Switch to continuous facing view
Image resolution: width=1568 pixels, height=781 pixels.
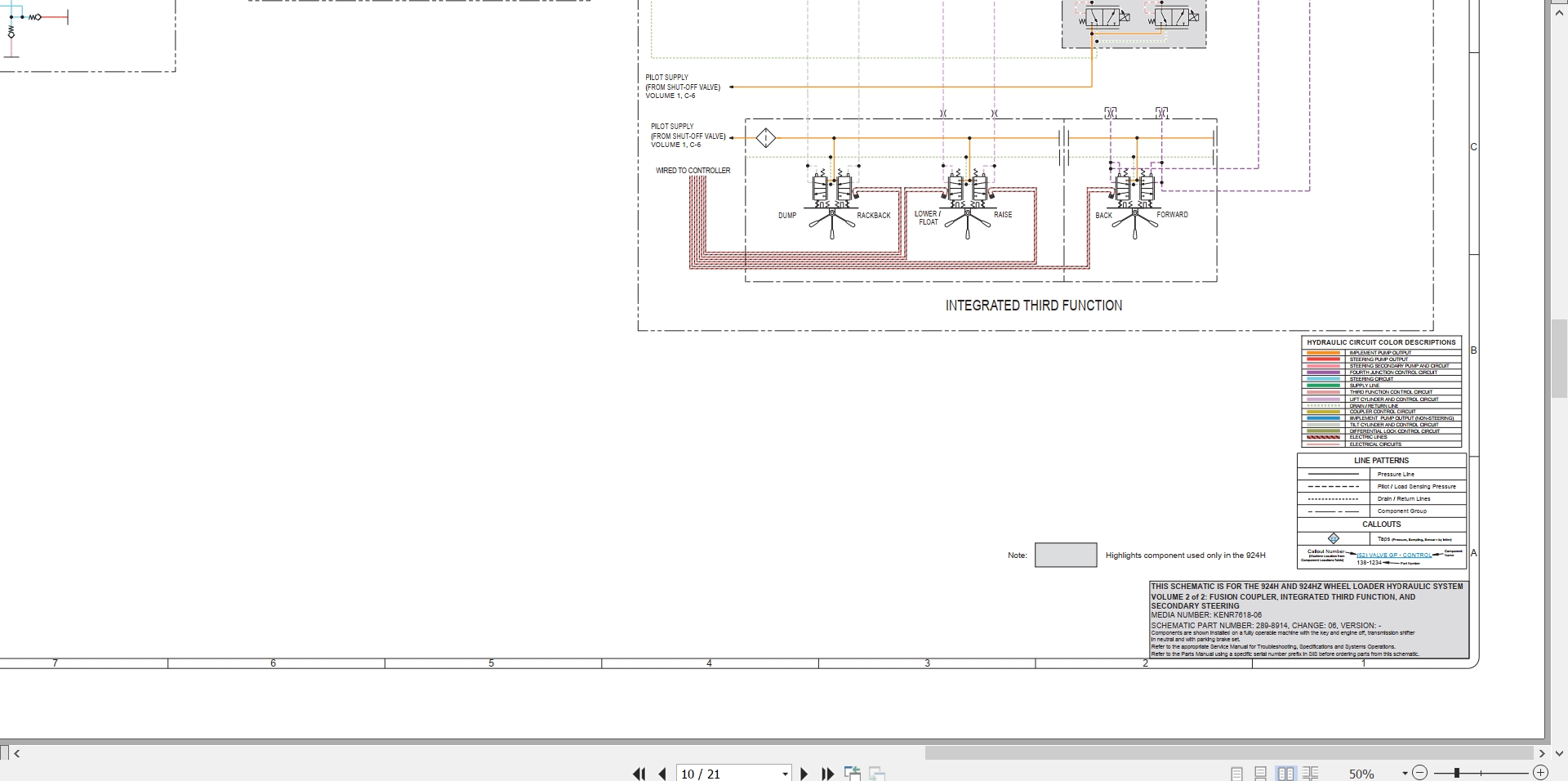(x=1311, y=774)
